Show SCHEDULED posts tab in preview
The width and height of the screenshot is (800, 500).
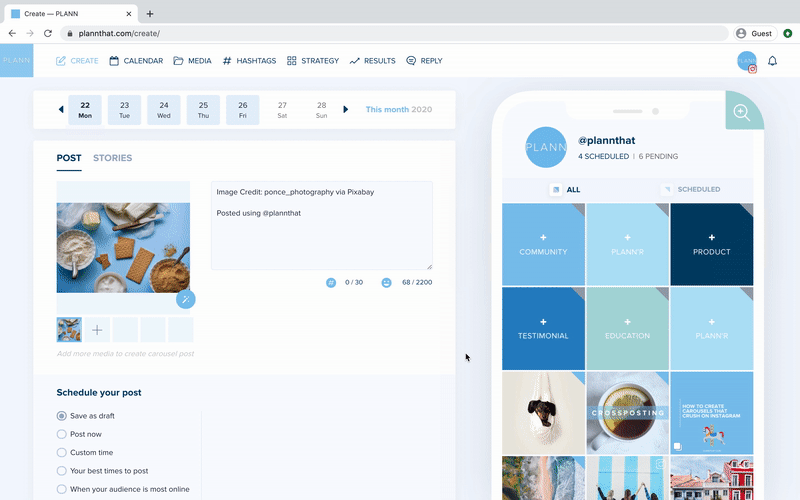pyautogui.click(x=690, y=190)
